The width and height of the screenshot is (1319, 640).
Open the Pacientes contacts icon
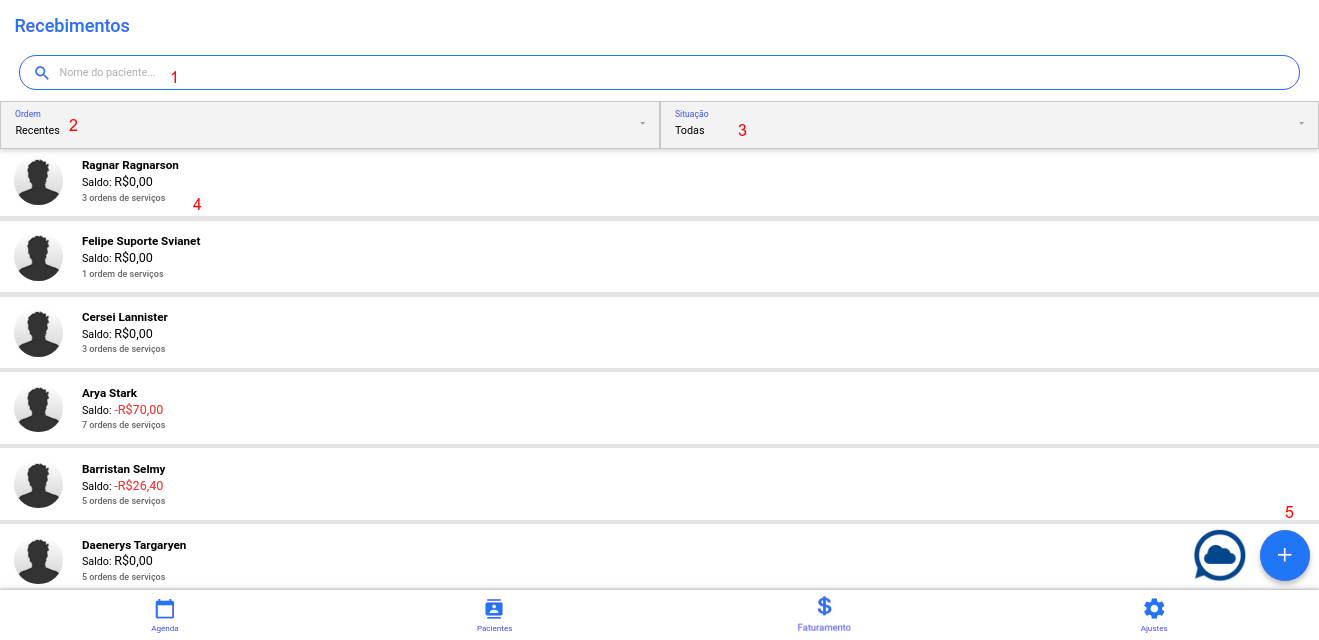coord(494,608)
